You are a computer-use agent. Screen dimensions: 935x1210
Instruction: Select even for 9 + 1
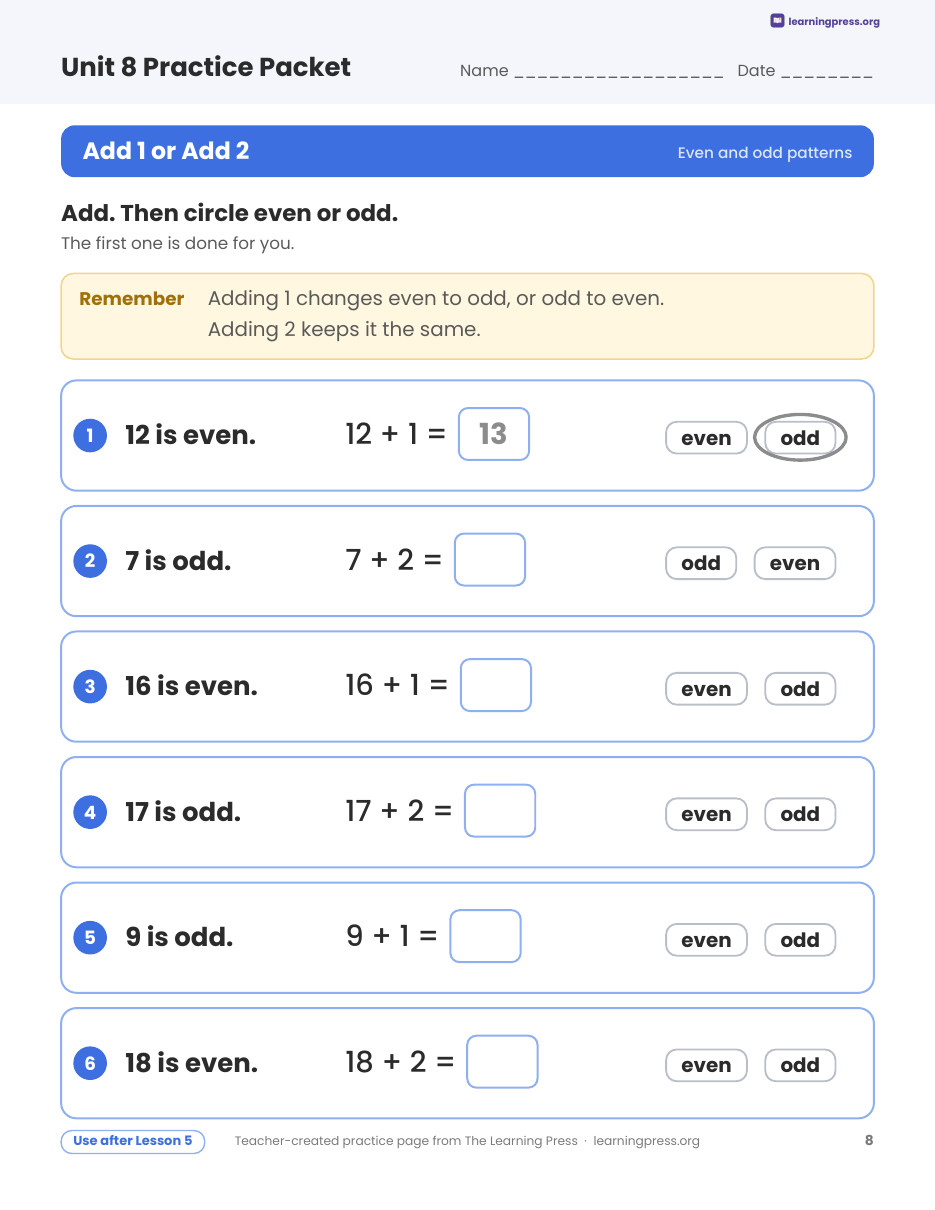click(706, 940)
